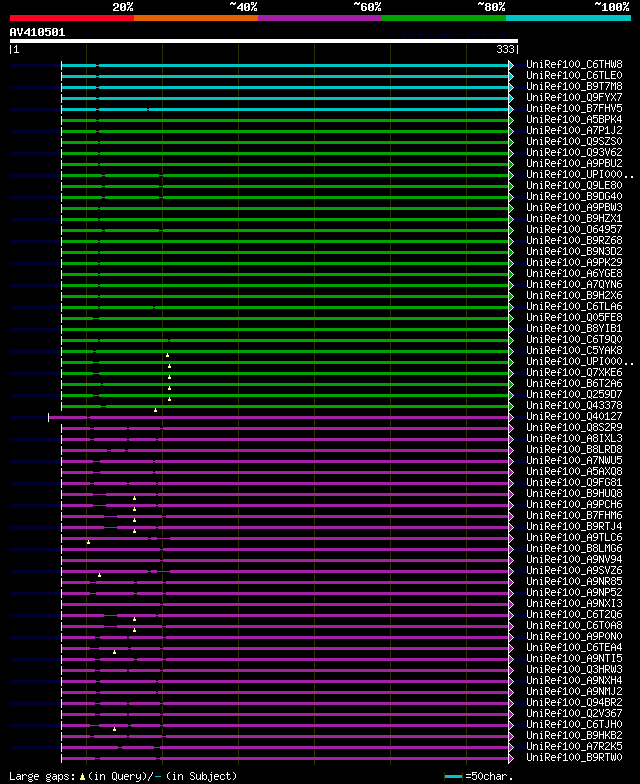Click the UniRef100_B7FHV5 label
Image resolution: width=640 pixels, height=784 pixels.
pyautogui.click(x=574, y=108)
